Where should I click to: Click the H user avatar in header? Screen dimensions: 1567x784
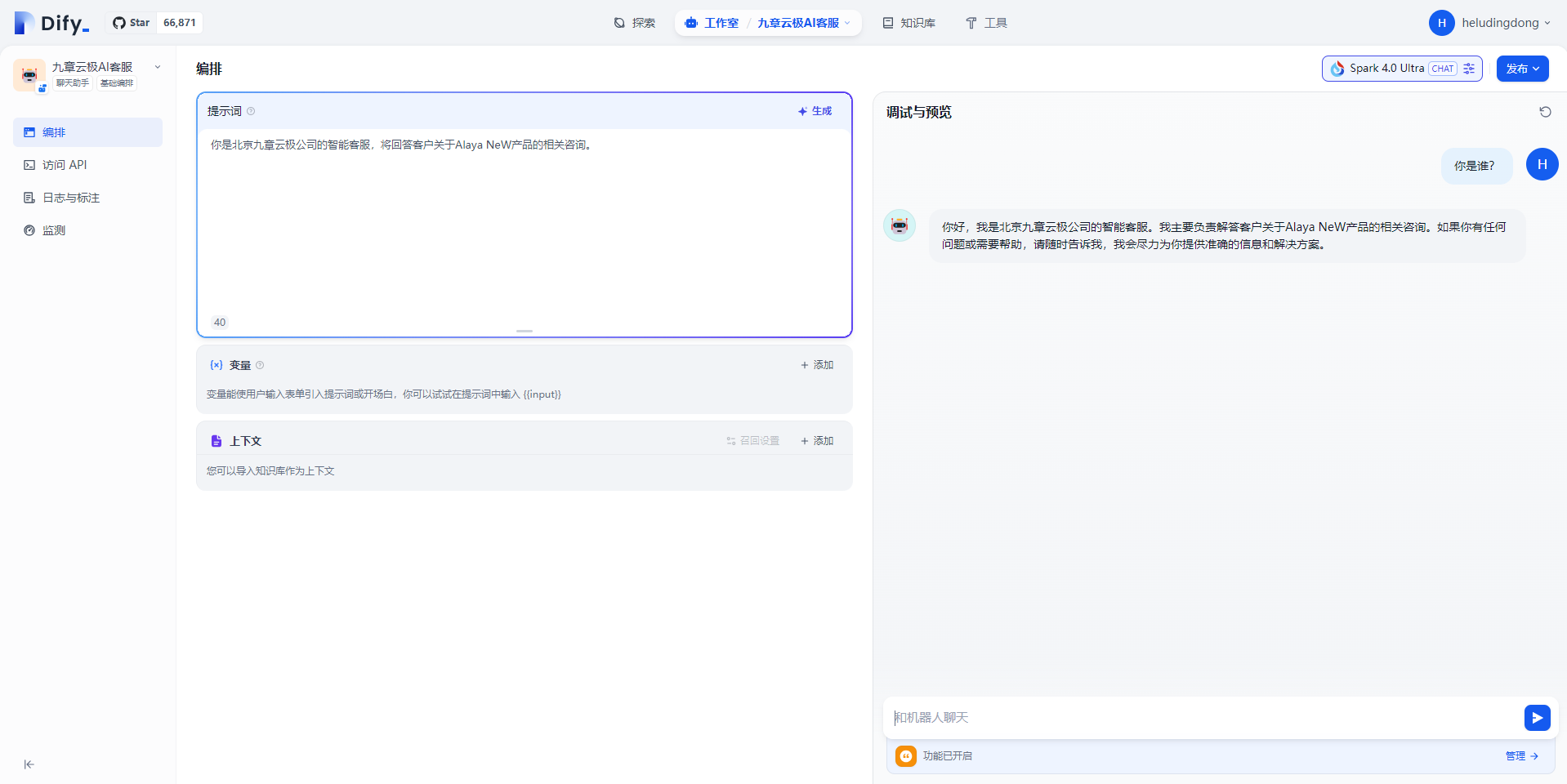click(1441, 23)
